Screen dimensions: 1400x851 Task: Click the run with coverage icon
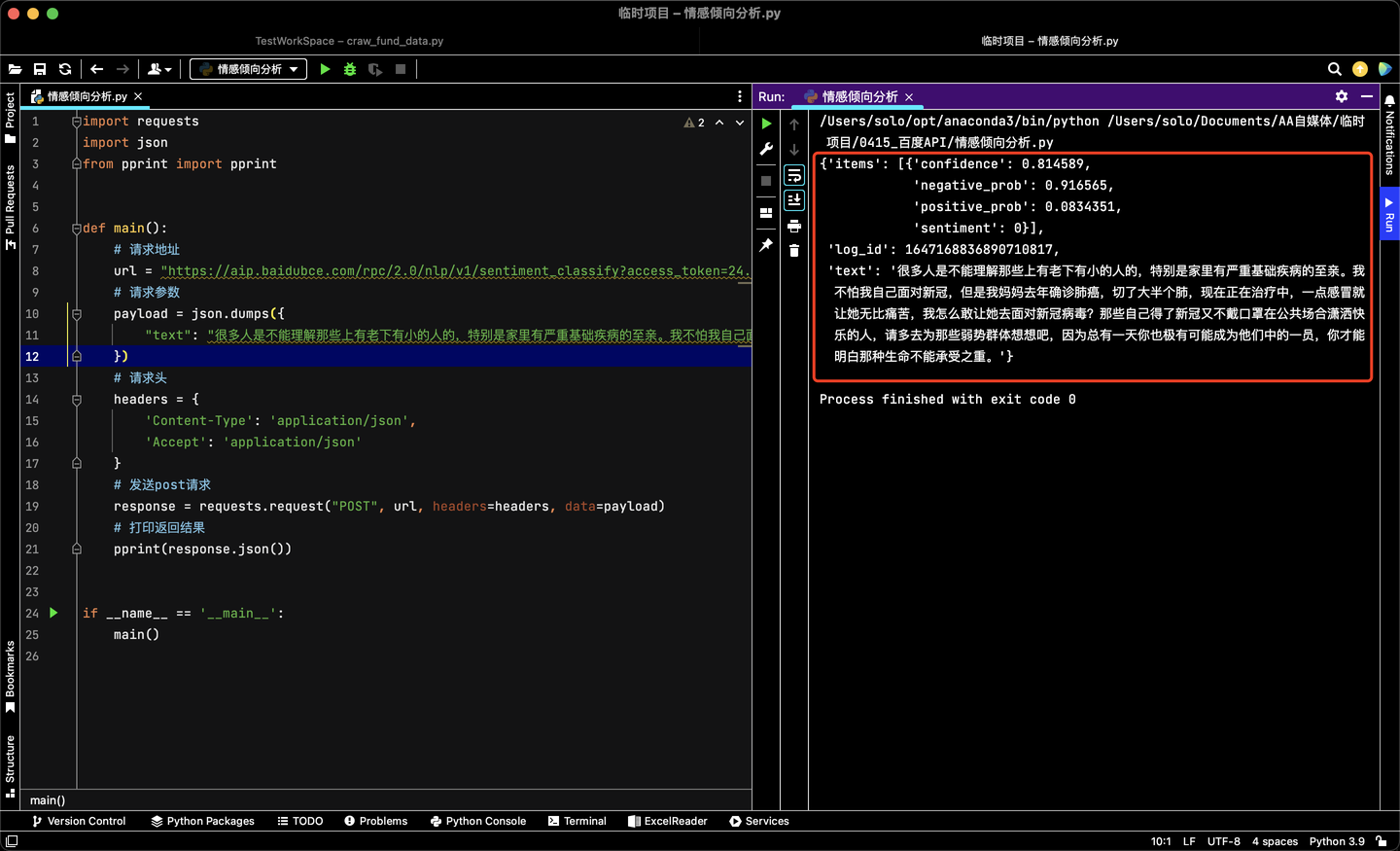pyautogui.click(x=375, y=69)
